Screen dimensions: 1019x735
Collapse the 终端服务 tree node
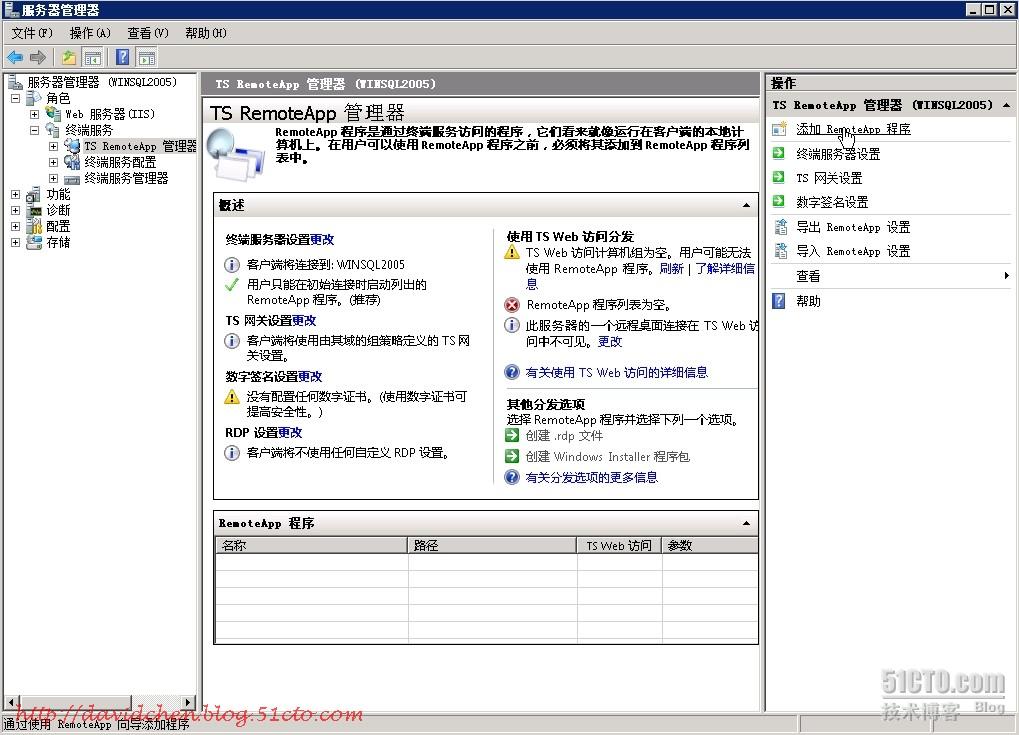34,130
